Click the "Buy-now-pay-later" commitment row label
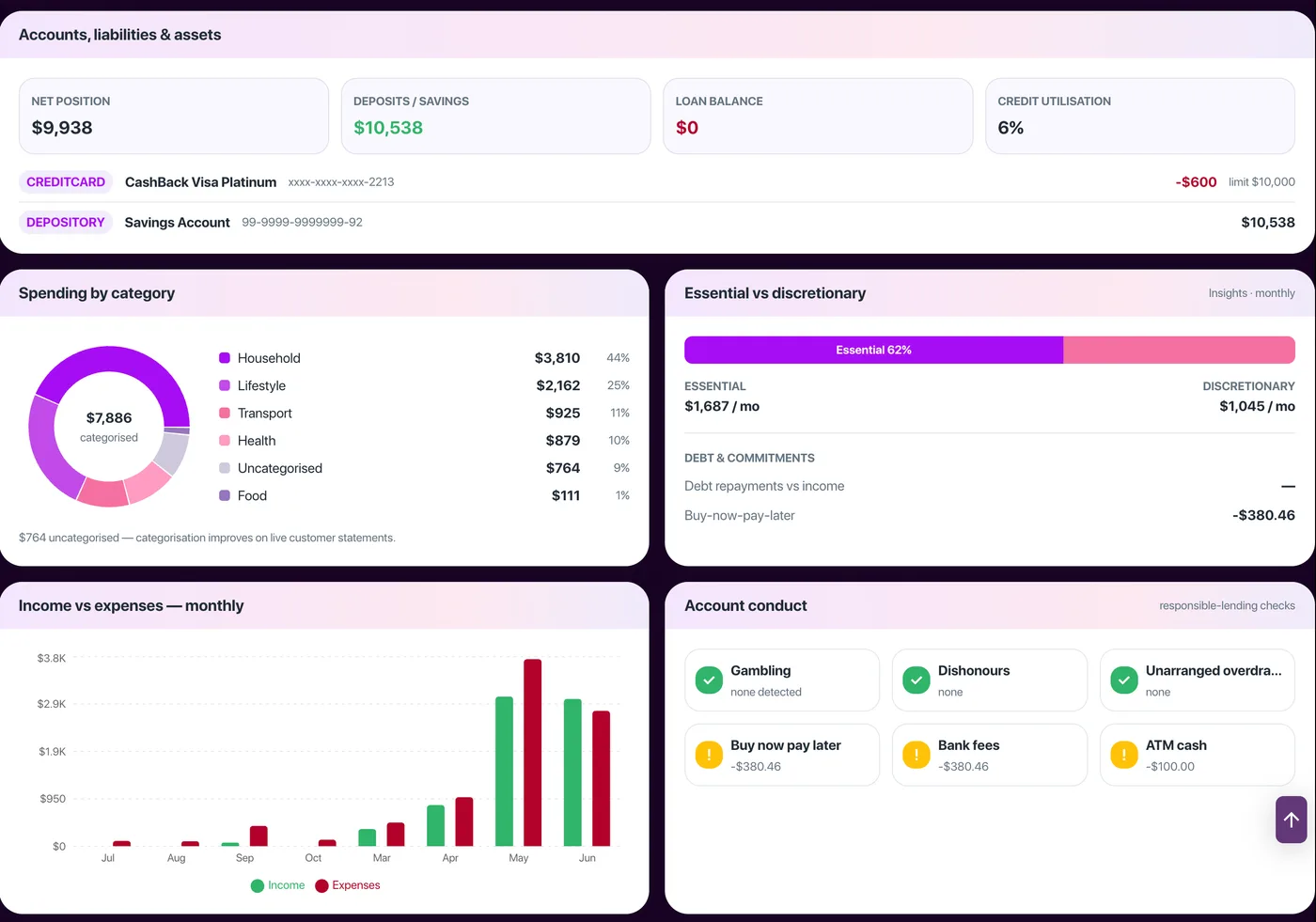The image size is (1316, 922). pos(740,515)
